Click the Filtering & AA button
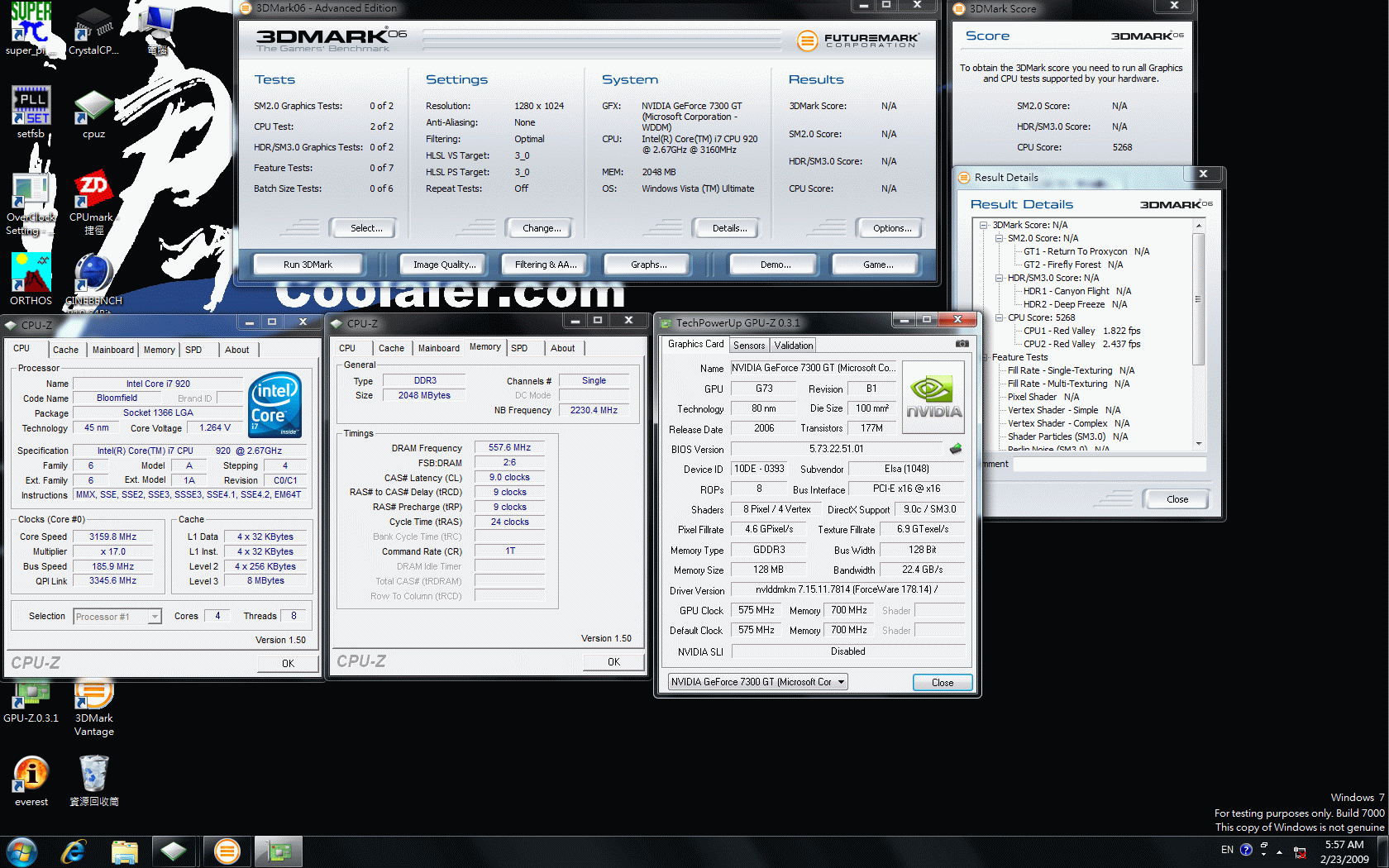Screen dimensions: 1389x868 click(546, 265)
